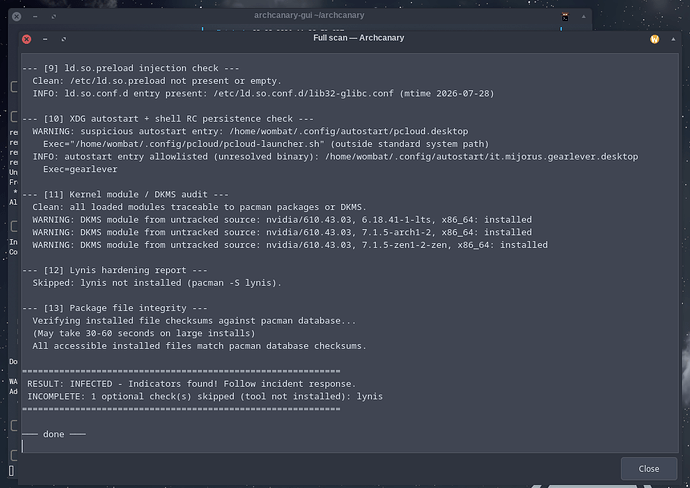The height and width of the screenshot is (488, 690).
Task: Open the yellow window menu icon in Full scan titlebar
Action: tap(654, 39)
